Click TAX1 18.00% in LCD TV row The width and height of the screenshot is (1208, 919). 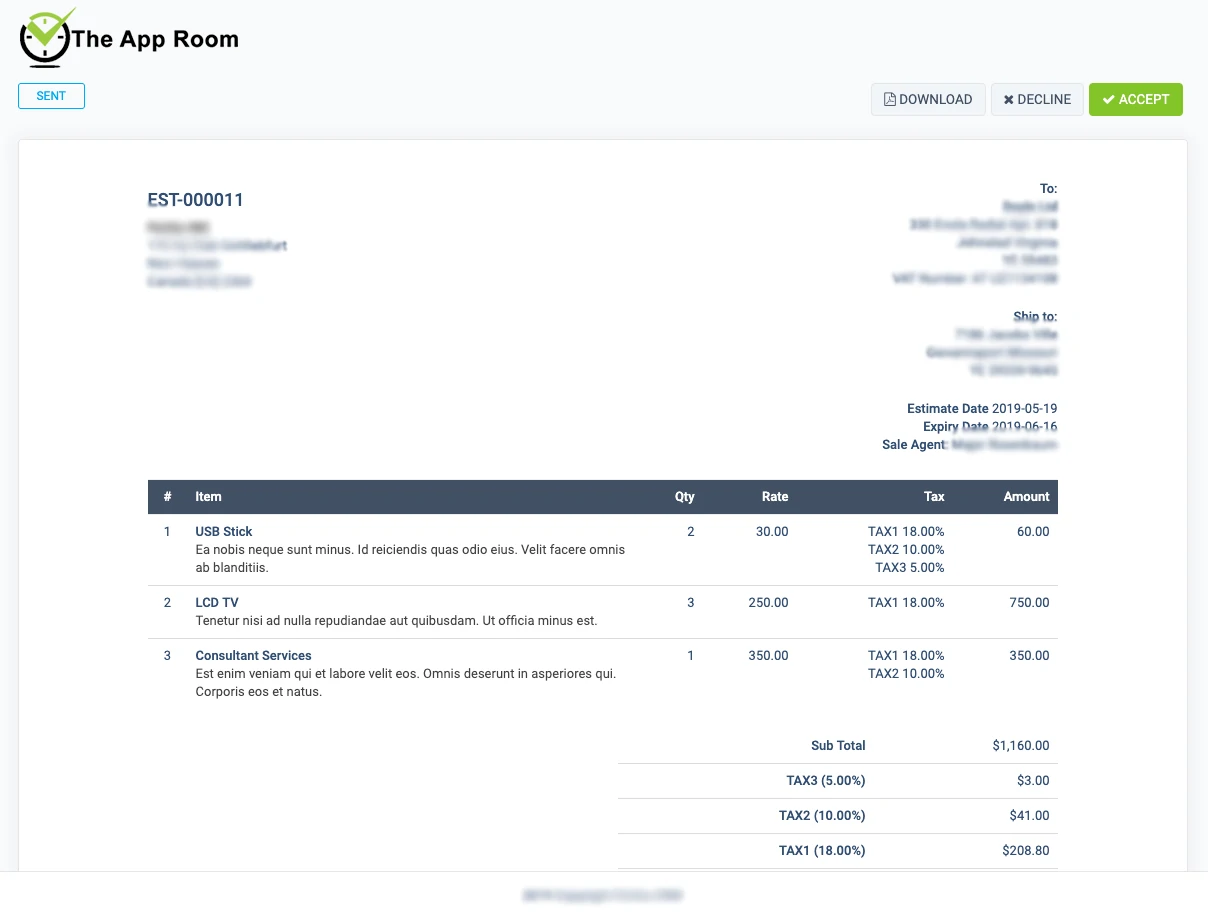click(906, 603)
